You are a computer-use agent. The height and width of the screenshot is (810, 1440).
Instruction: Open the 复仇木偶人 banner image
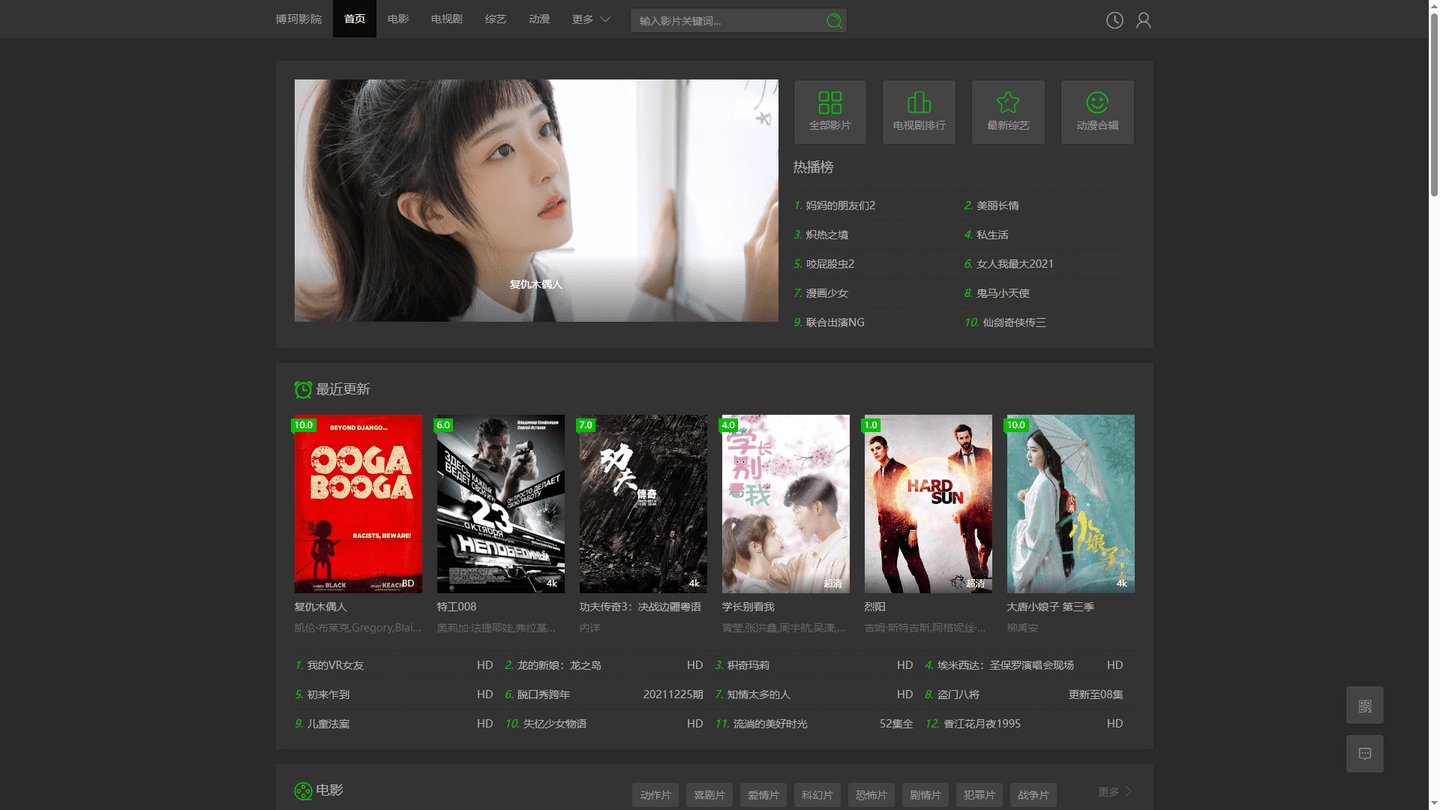pyautogui.click(x=536, y=201)
